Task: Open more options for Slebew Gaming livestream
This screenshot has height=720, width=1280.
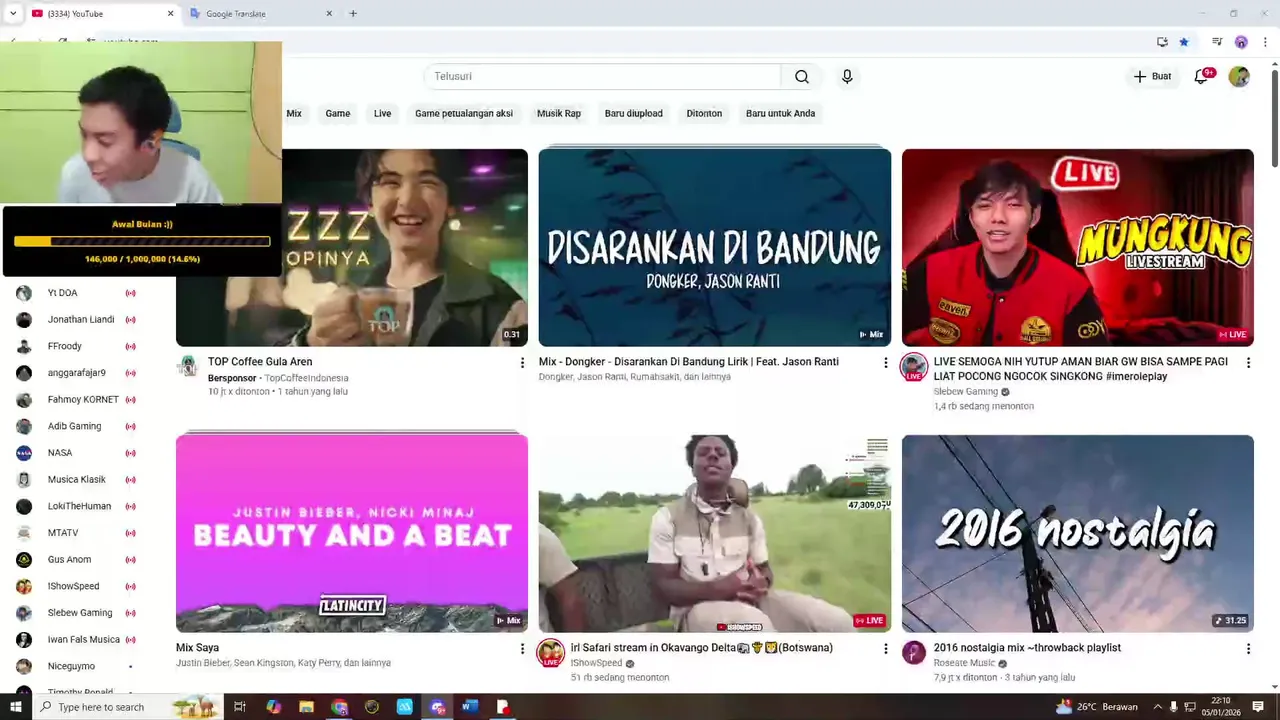Action: click(x=1248, y=363)
